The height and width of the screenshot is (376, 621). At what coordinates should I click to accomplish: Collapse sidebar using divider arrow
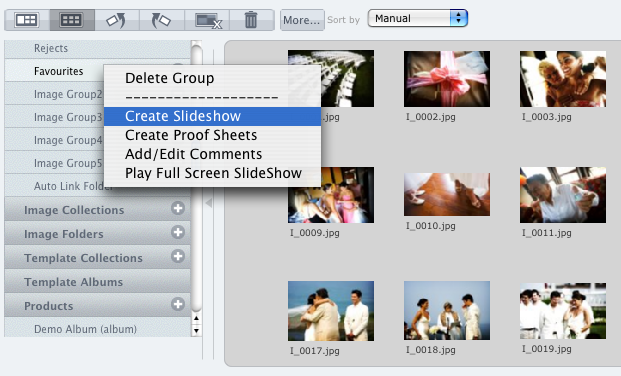tap(209, 203)
